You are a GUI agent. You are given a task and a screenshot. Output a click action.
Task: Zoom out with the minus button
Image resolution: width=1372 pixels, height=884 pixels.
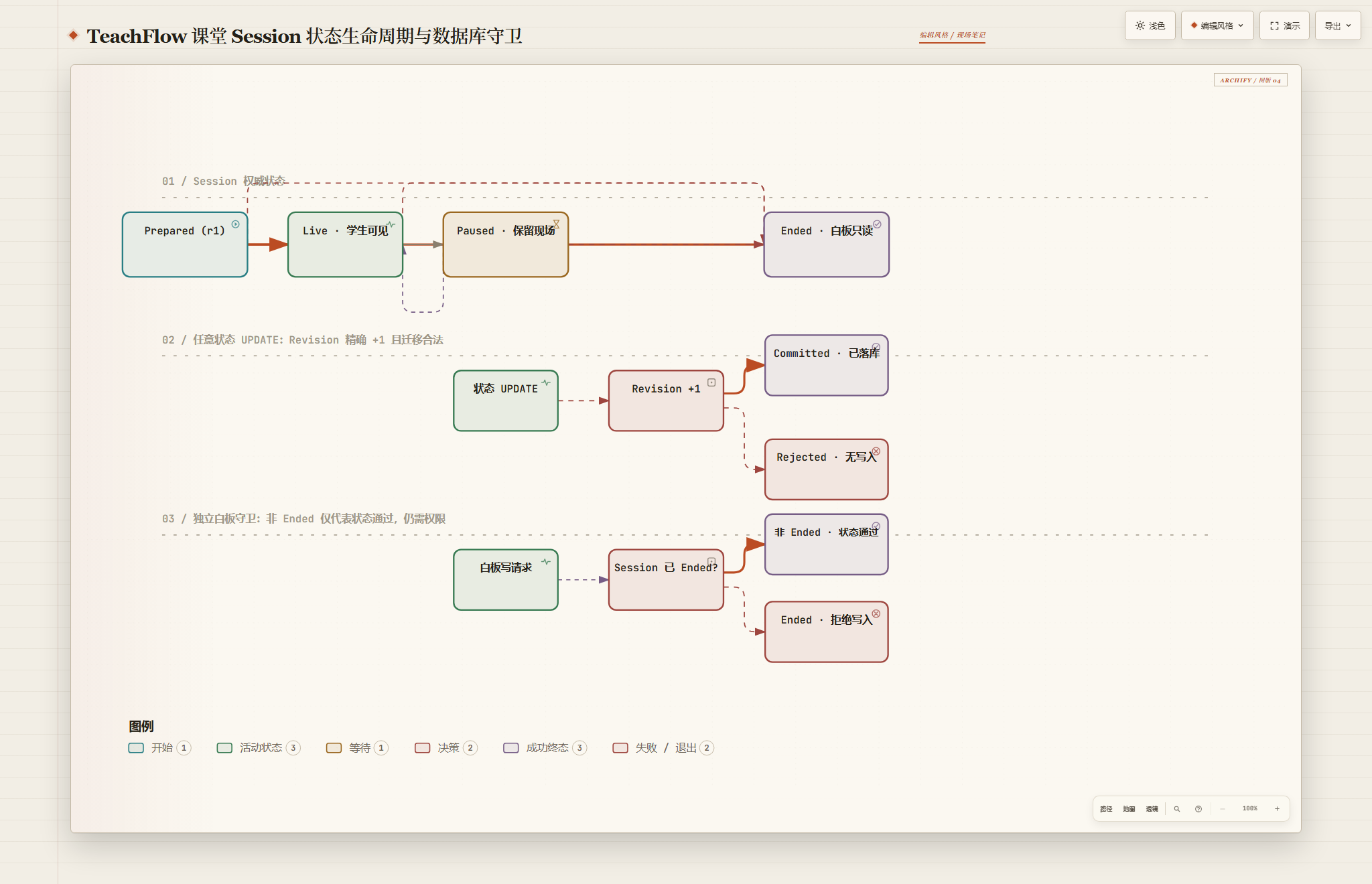point(1223,809)
